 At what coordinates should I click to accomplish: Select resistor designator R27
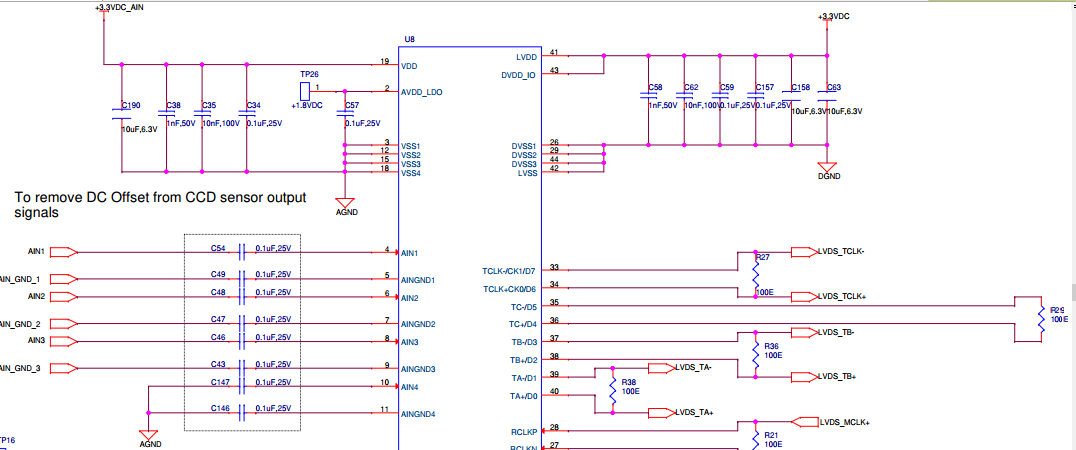(x=762, y=258)
